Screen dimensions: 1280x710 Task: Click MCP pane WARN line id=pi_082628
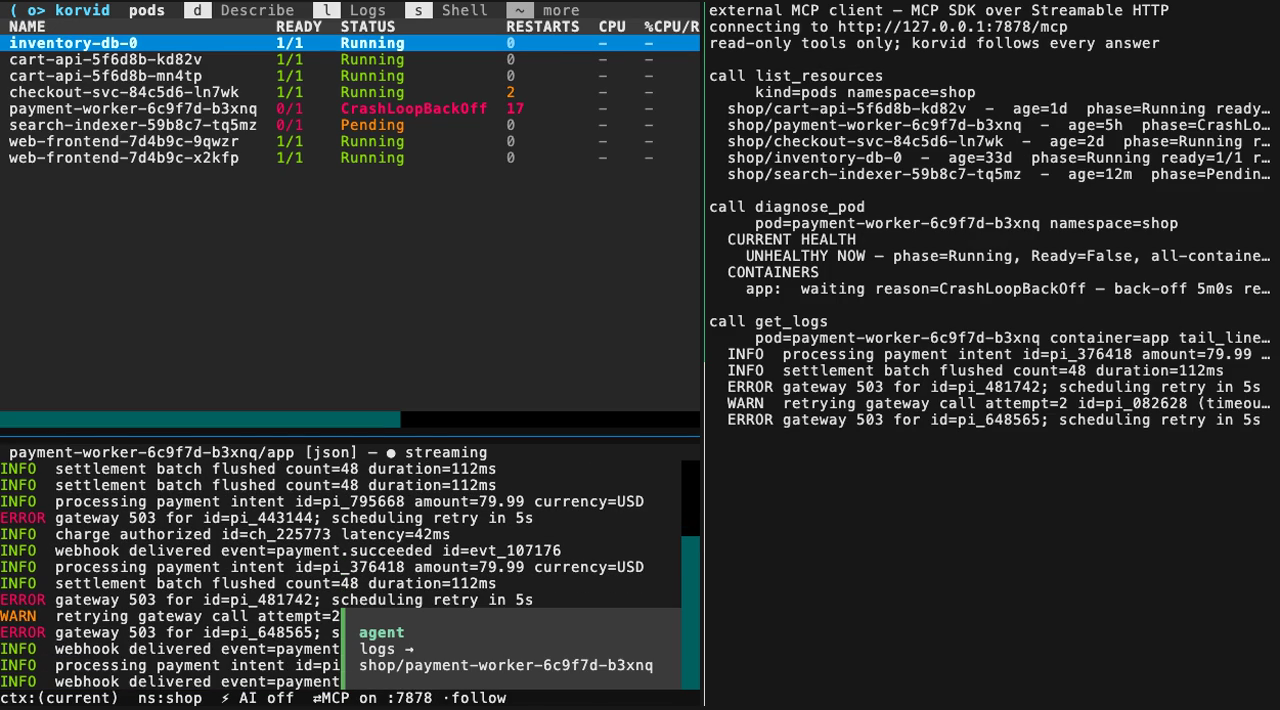999,404
